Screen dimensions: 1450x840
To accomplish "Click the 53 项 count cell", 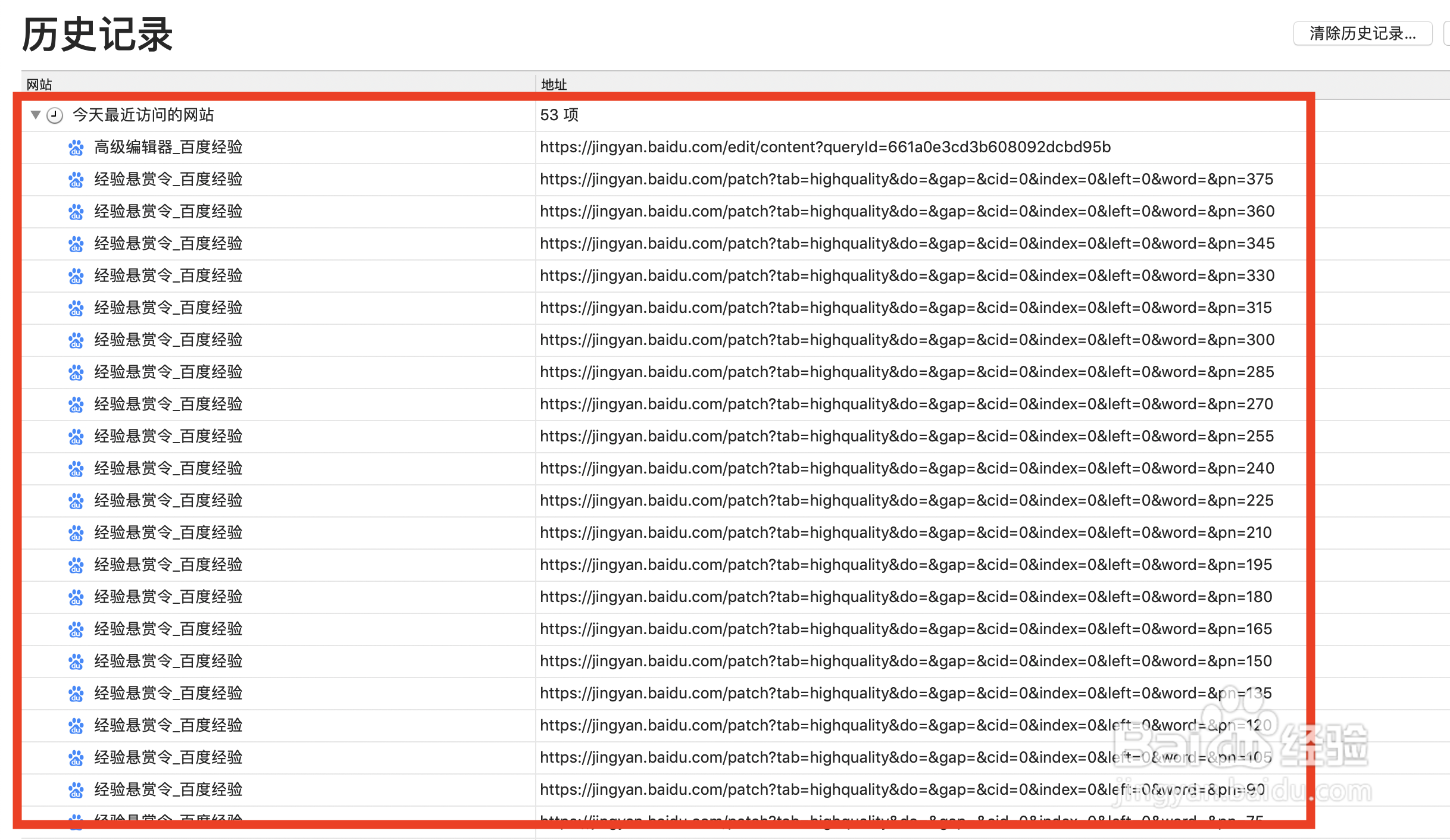I will tap(559, 115).
